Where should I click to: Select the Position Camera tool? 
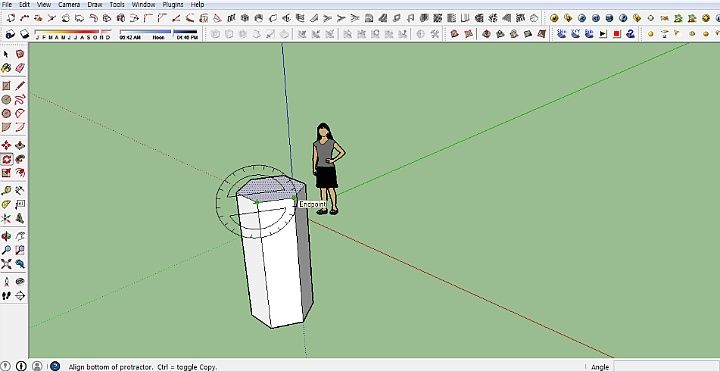(6, 281)
